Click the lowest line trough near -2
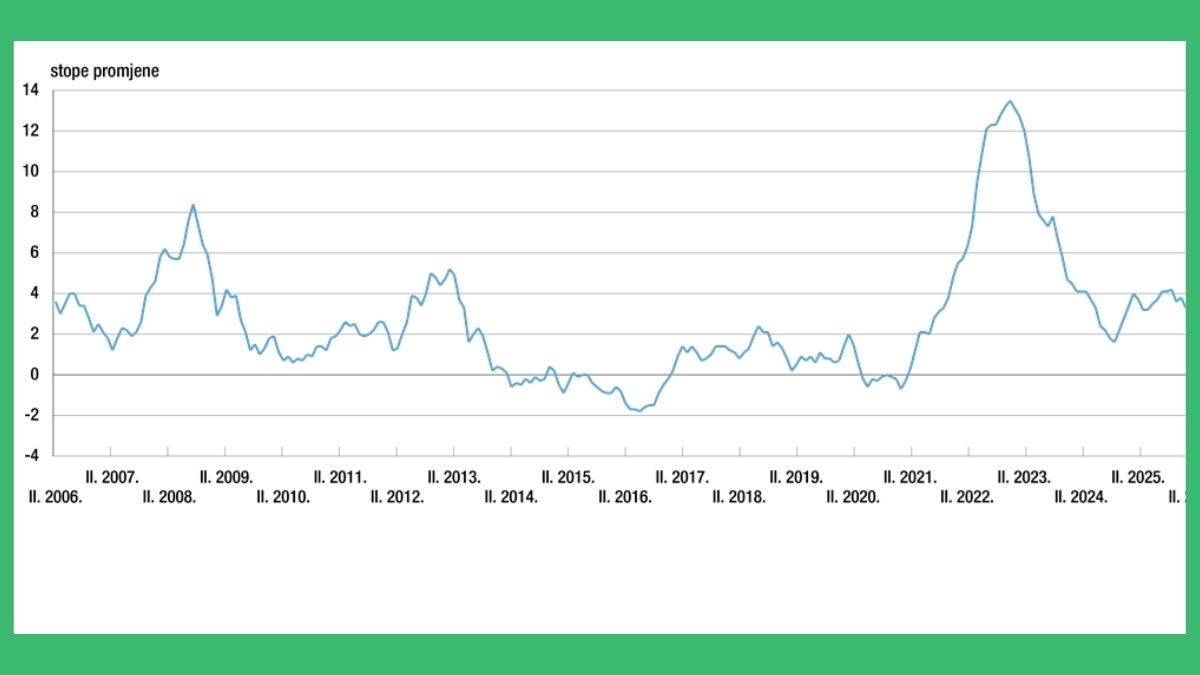 click(x=639, y=411)
